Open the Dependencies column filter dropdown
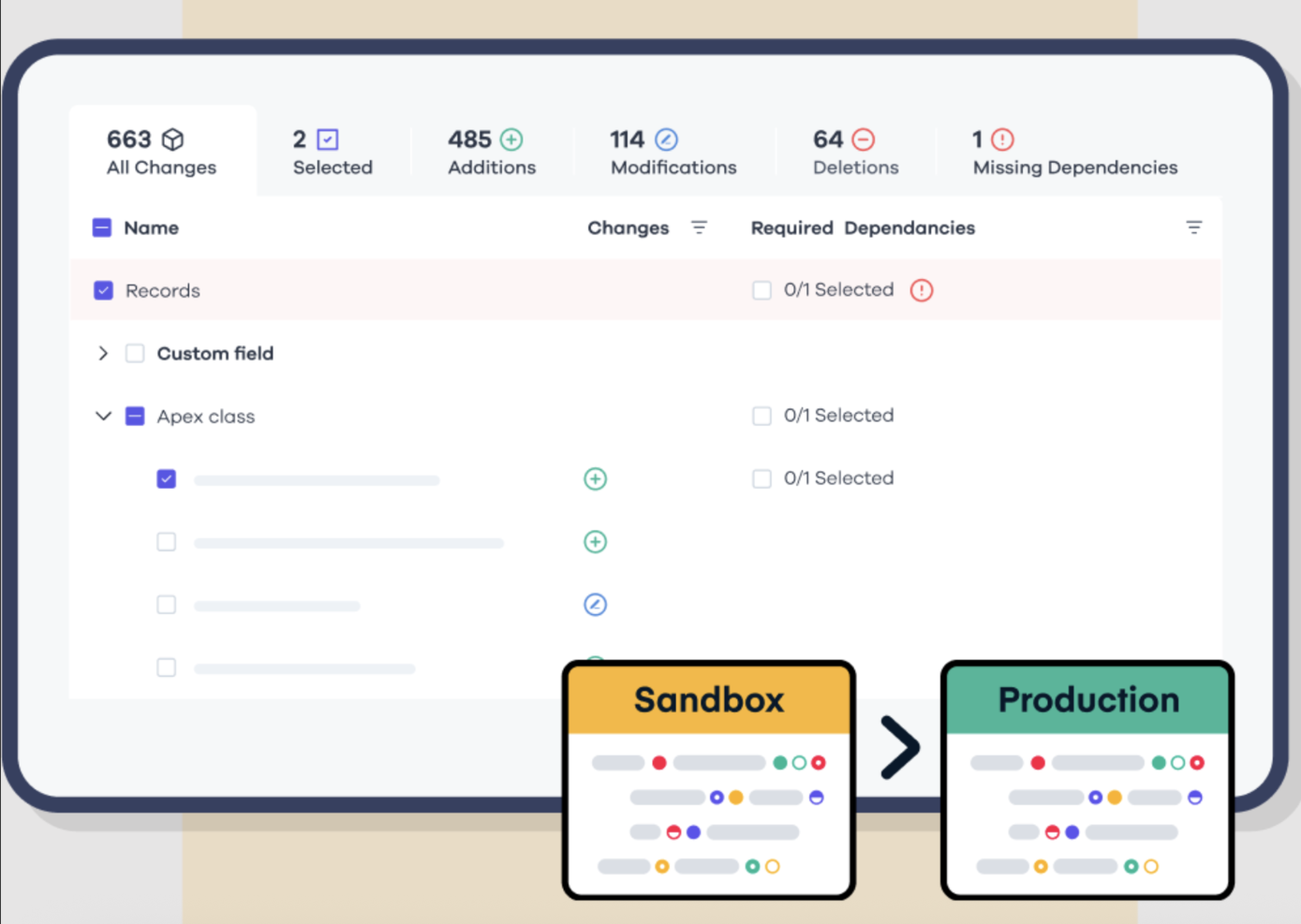 1193,227
